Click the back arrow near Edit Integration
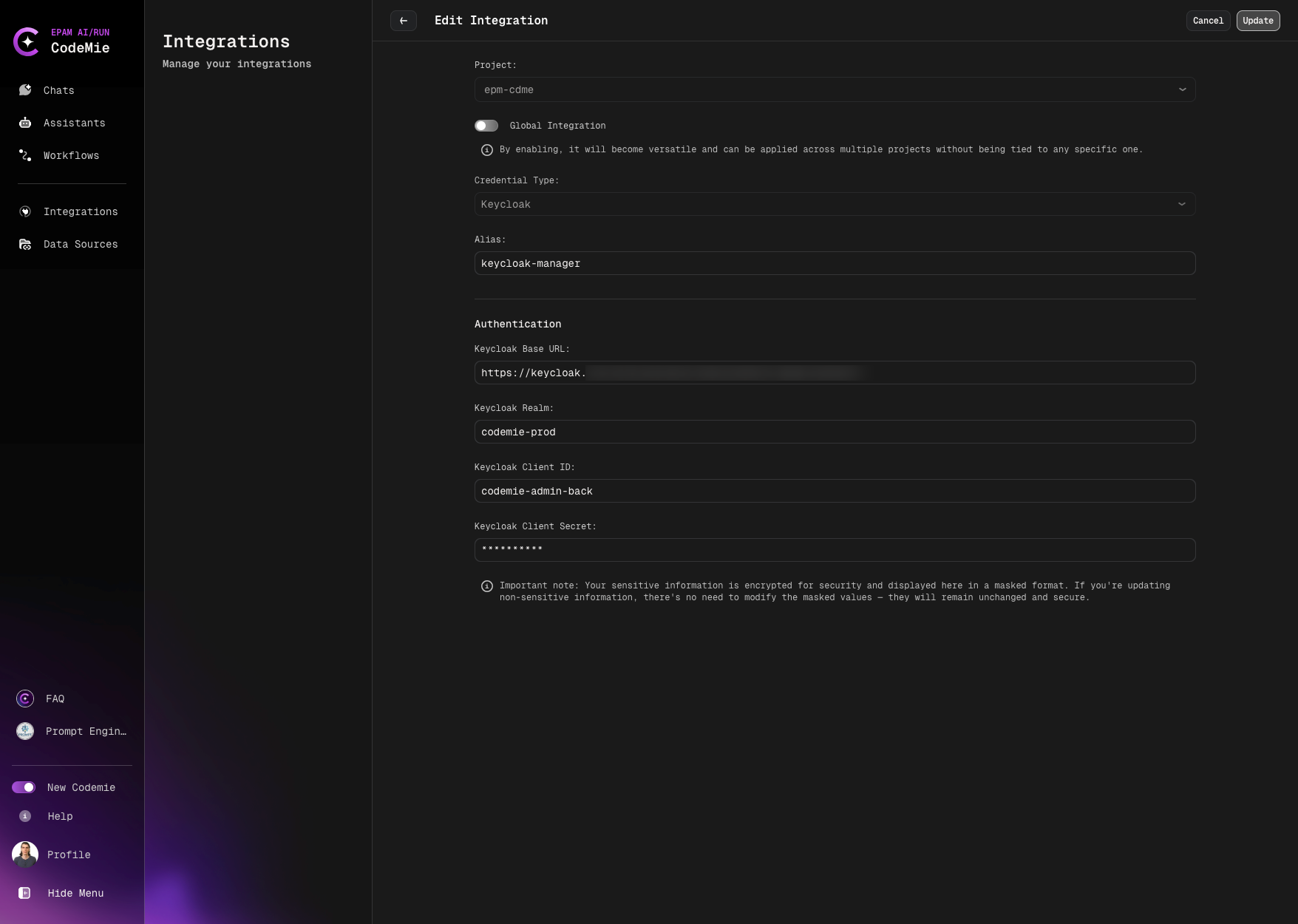Viewport: 1298px width, 924px height. tap(404, 21)
